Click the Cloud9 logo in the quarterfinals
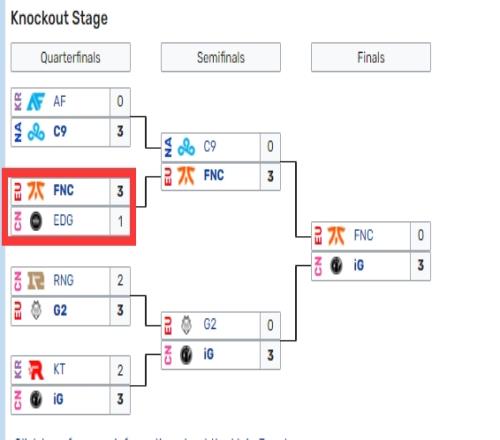 point(36,132)
